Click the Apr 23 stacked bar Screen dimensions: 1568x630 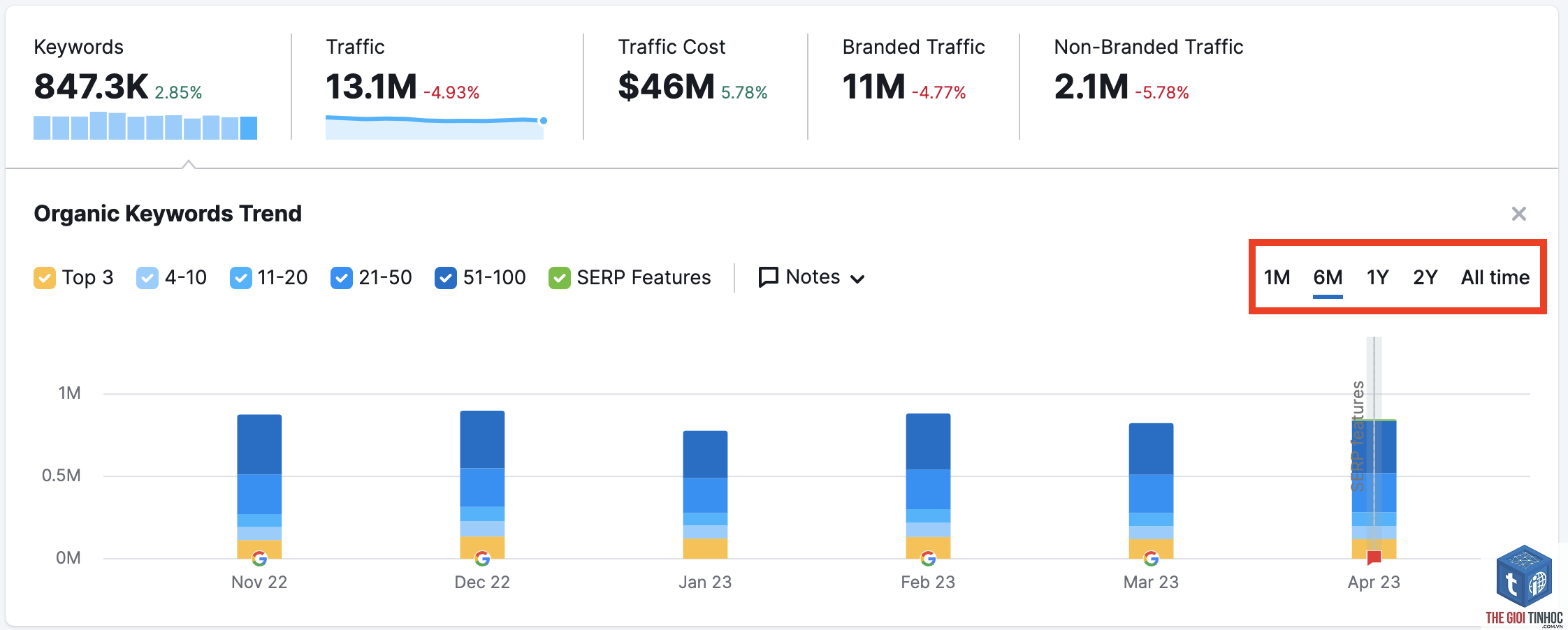point(1374,489)
